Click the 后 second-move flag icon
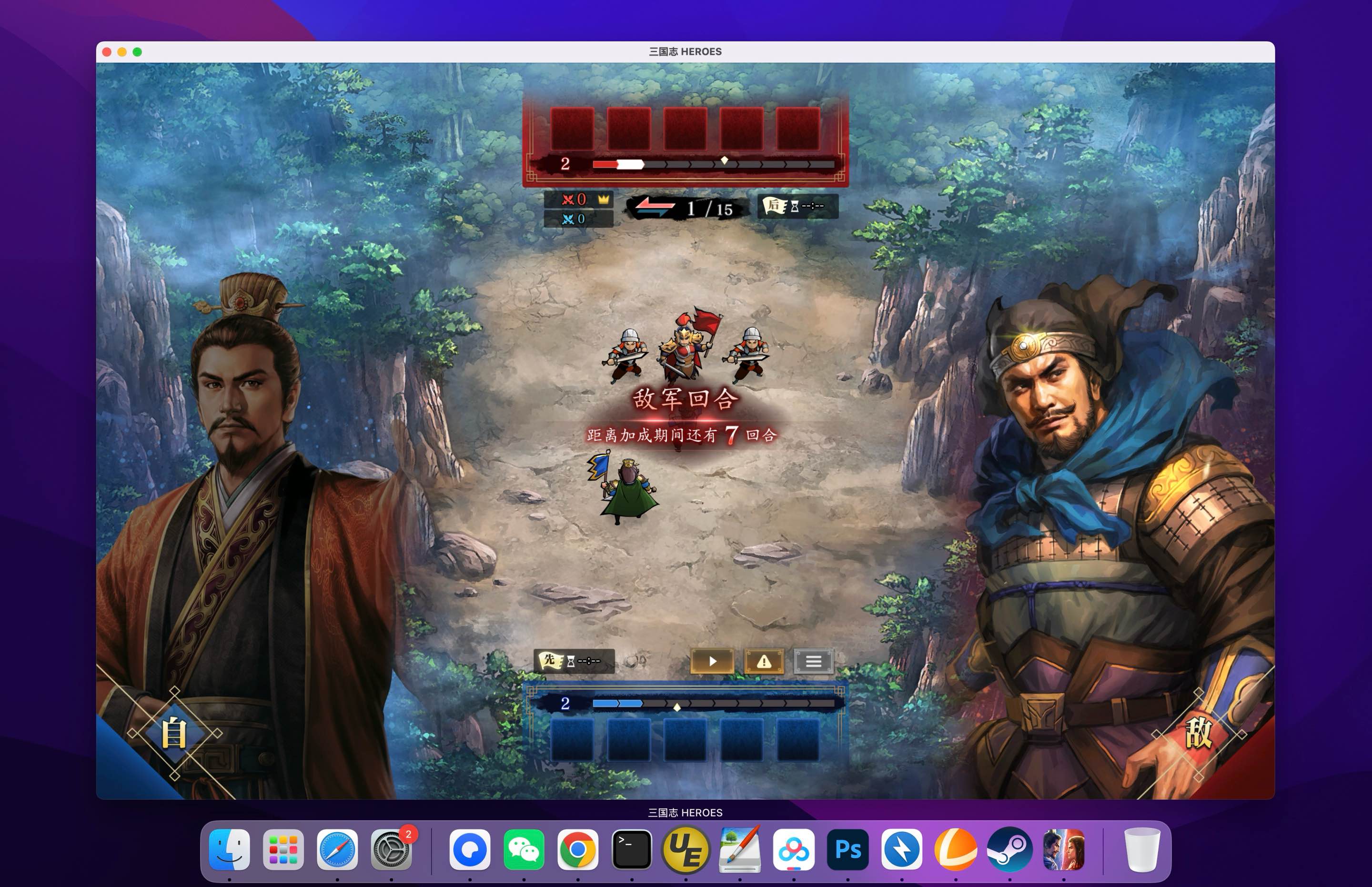The height and width of the screenshot is (887, 1372). coord(775,205)
